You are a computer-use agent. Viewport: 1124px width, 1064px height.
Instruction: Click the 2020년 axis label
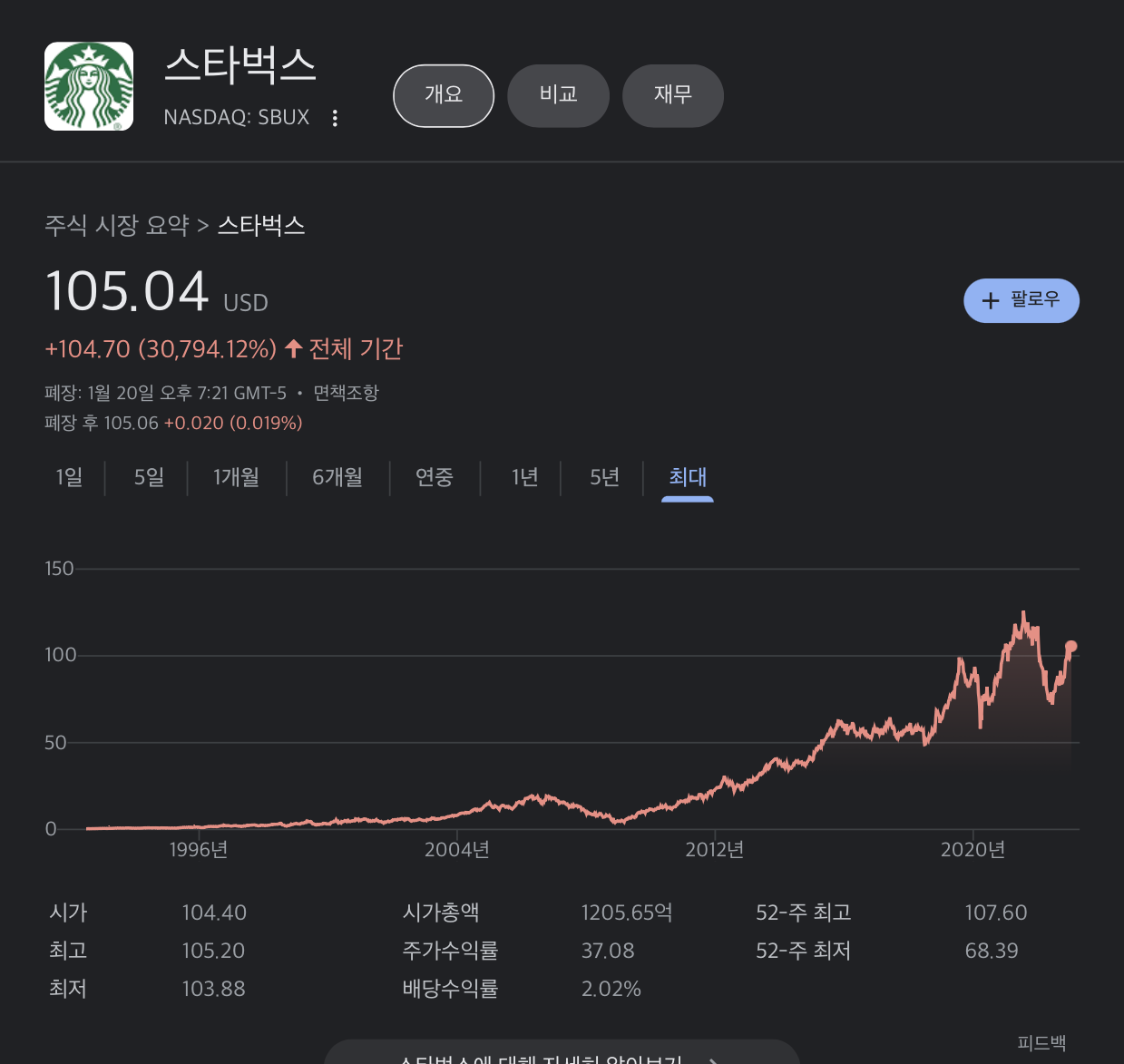(973, 850)
